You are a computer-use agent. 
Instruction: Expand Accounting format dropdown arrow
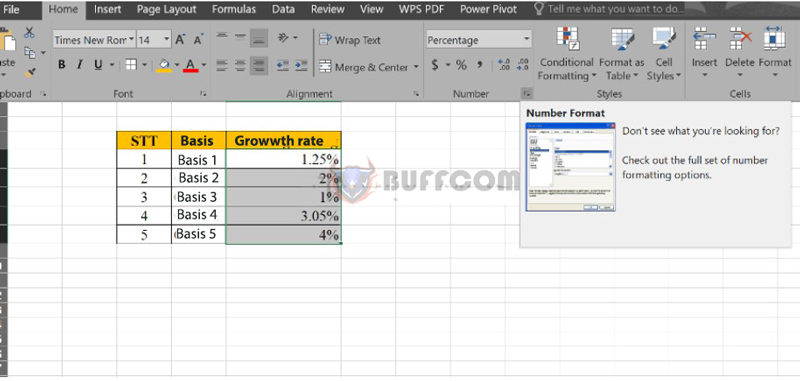point(447,65)
